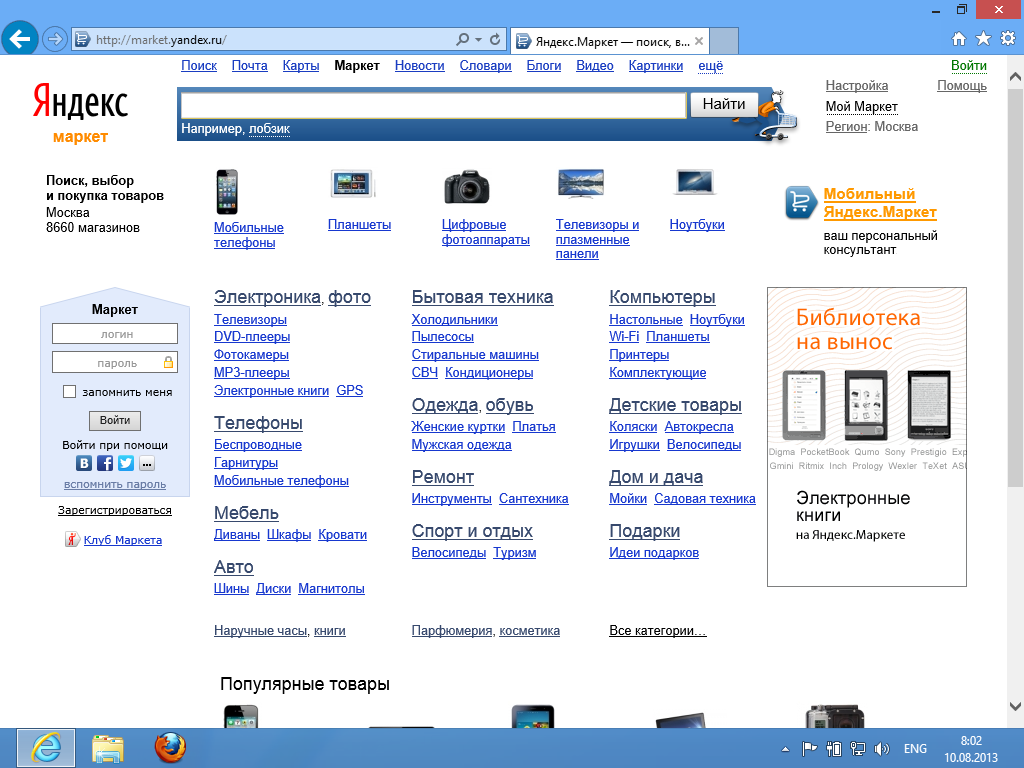Screen dimensions: 1024x768
Task: Click the Клуб Маркета icon
Action: [x=72, y=539]
